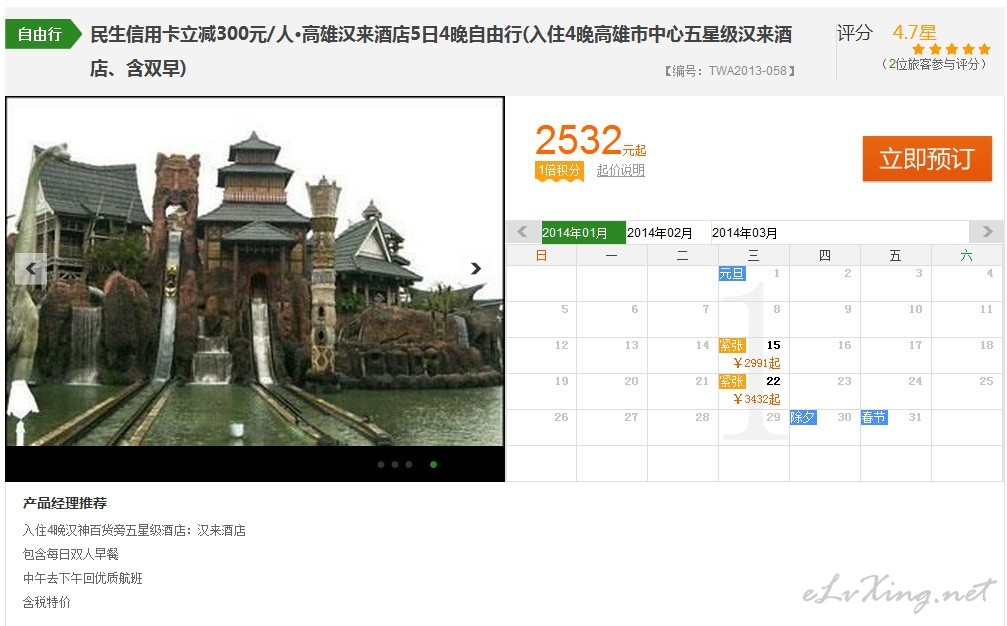1007x626 pixels.
Task: Select the green active slideshow dot
Action: [x=433, y=464]
